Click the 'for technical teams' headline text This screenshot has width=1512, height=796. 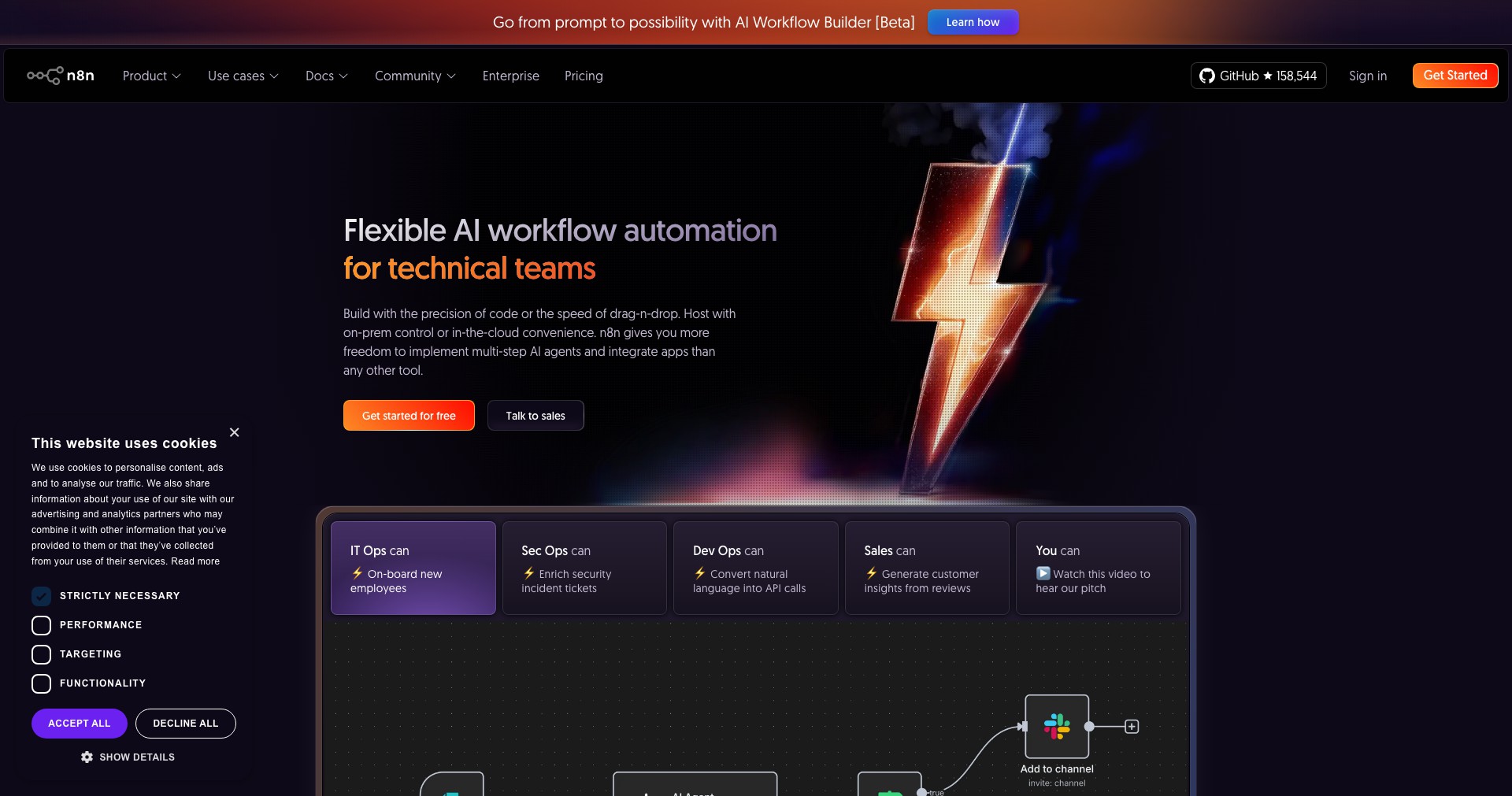point(469,268)
